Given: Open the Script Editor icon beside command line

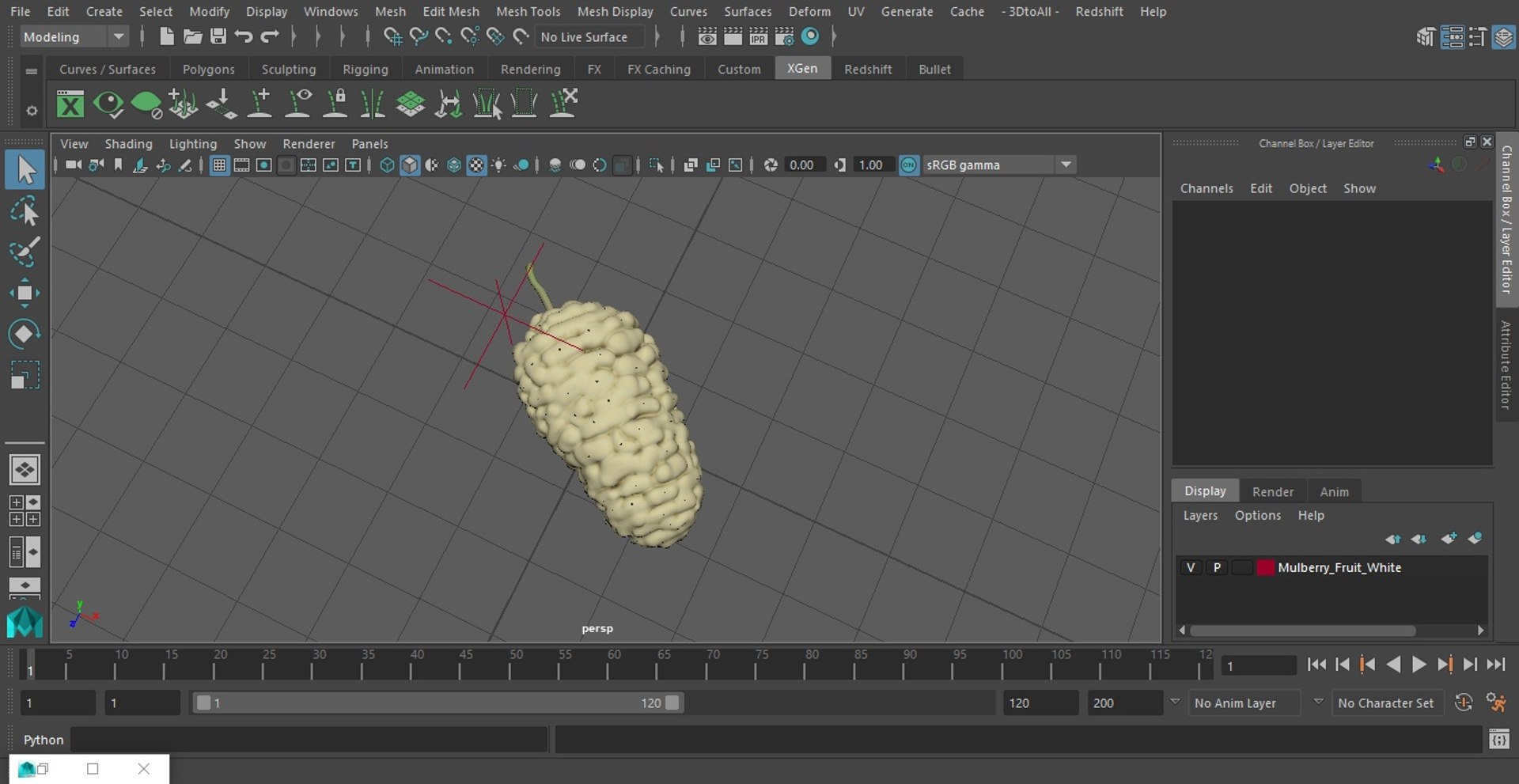Looking at the screenshot, I should [1498, 740].
